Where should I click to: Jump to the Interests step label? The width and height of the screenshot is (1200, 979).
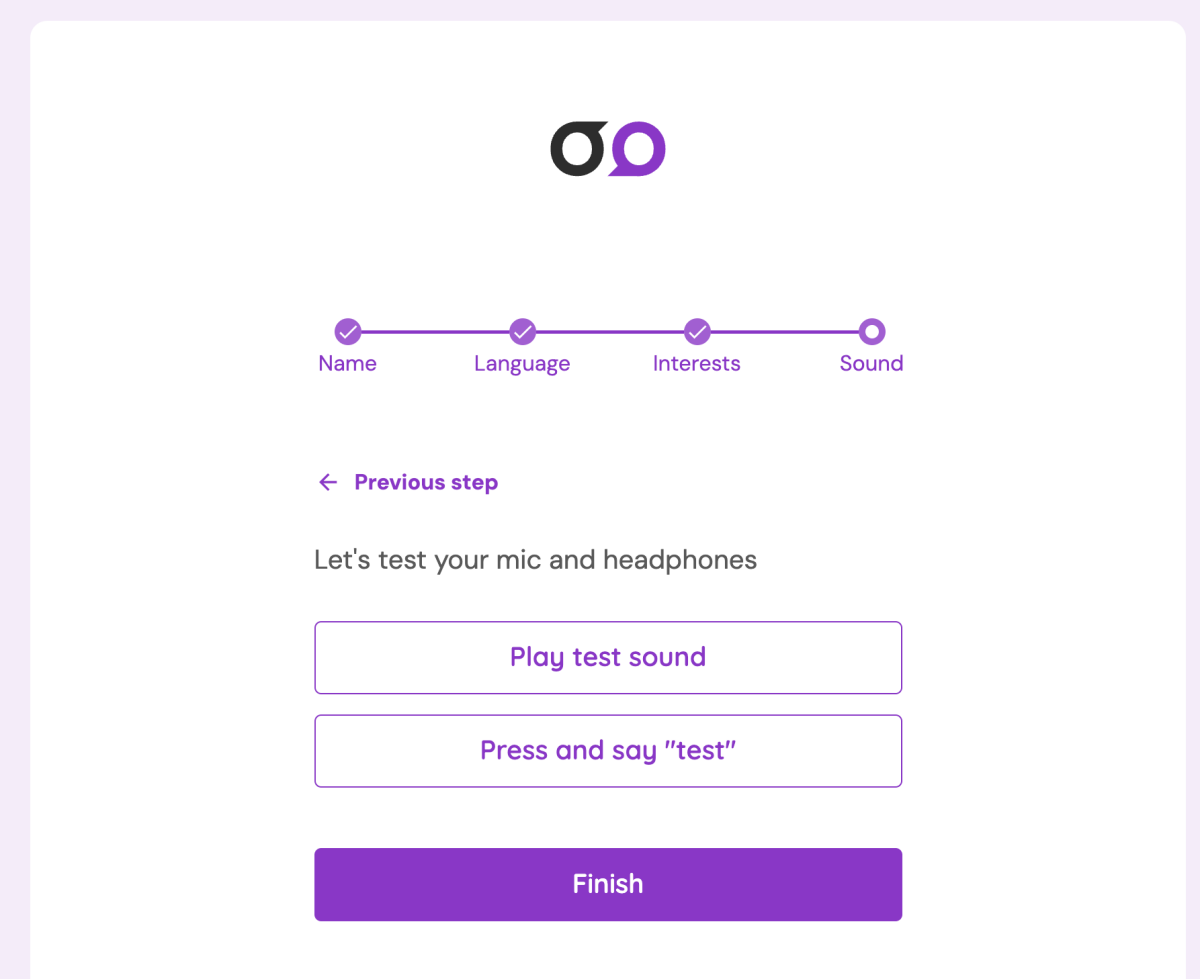click(x=697, y=364)
